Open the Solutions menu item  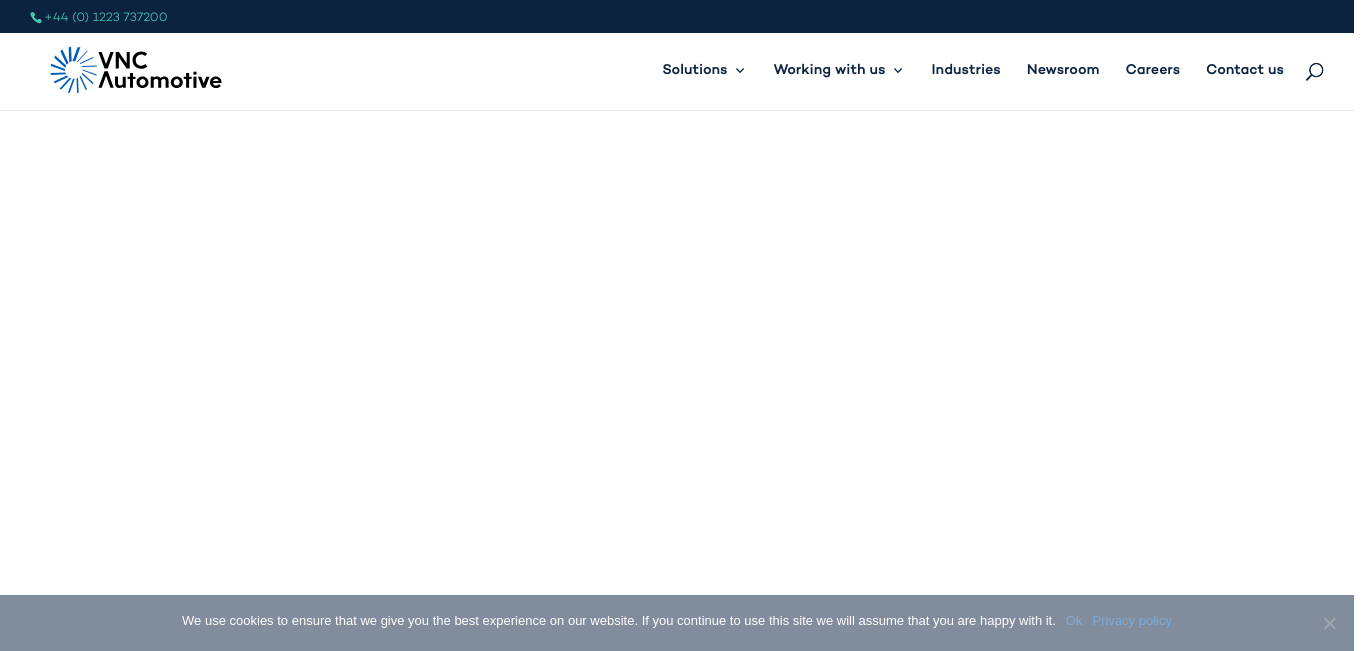[694, 70]
